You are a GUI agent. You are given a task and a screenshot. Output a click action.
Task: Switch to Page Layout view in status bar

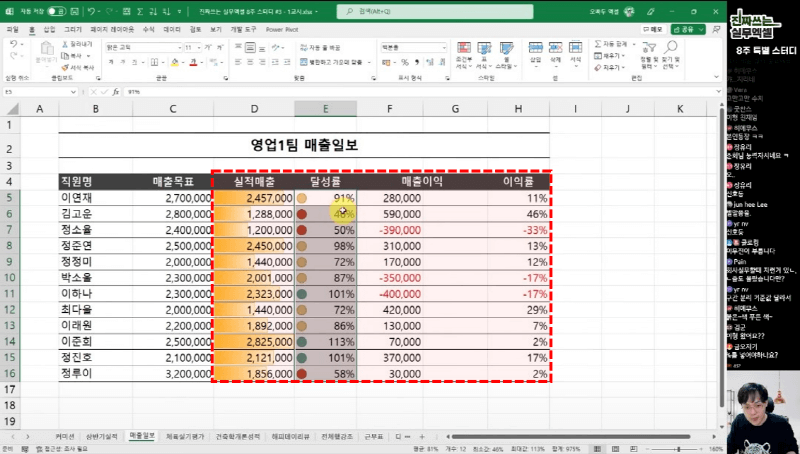tap(614, 449)
